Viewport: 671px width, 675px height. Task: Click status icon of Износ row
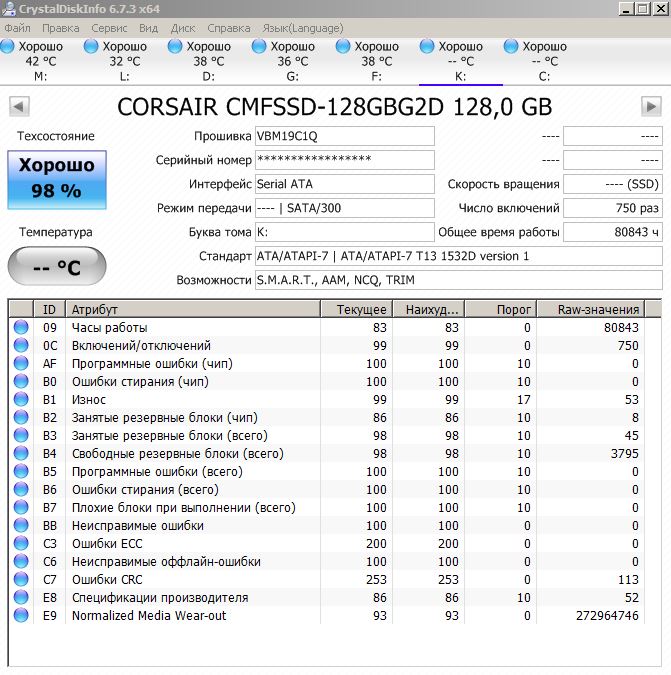tap(21, 399)
